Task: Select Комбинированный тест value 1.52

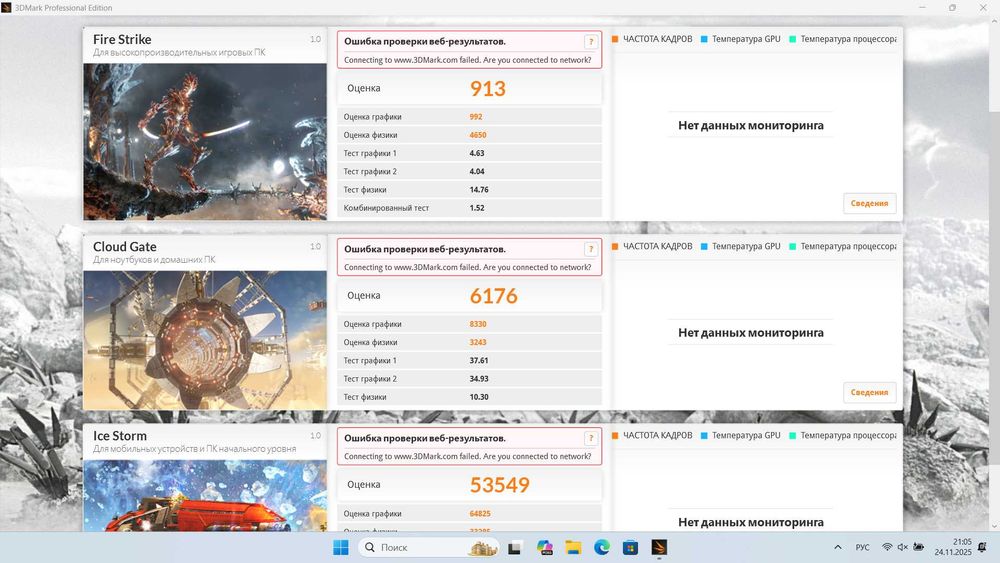Action: (476, 208)
